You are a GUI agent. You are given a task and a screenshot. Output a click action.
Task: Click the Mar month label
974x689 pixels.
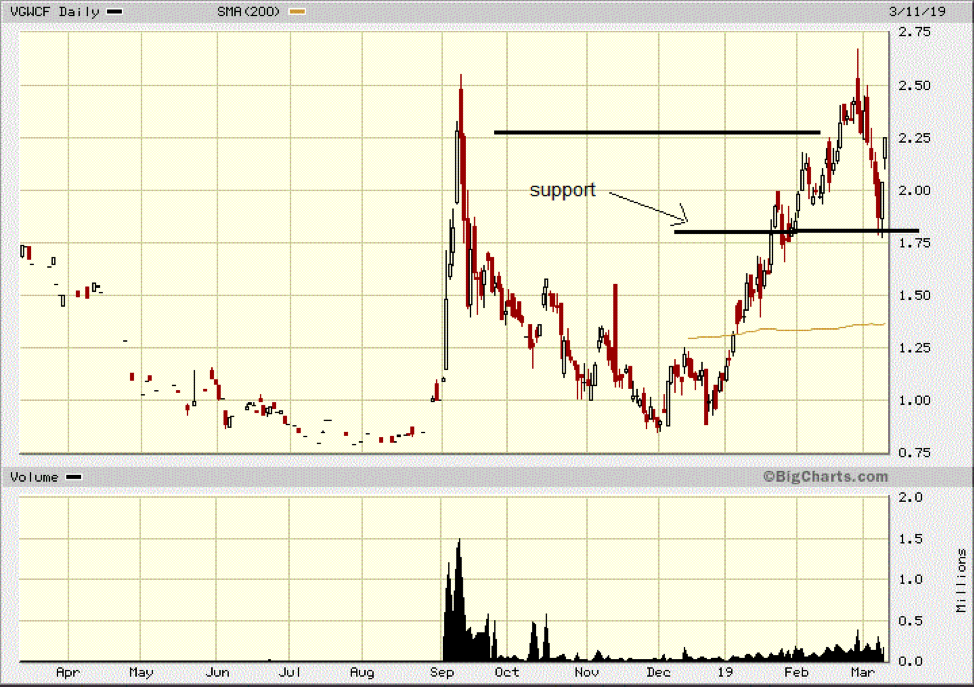point(863,673)
